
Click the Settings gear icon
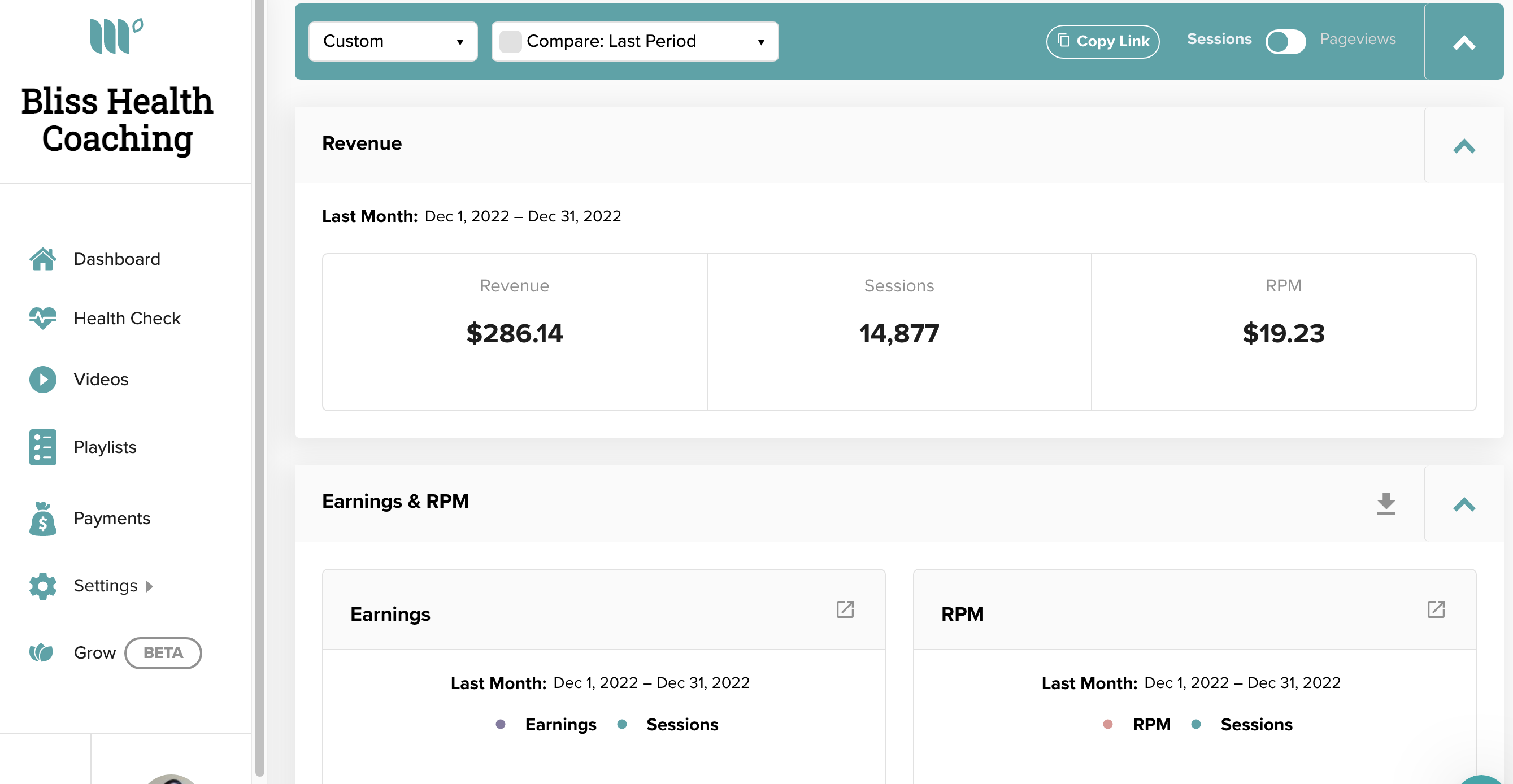point(43,586)
